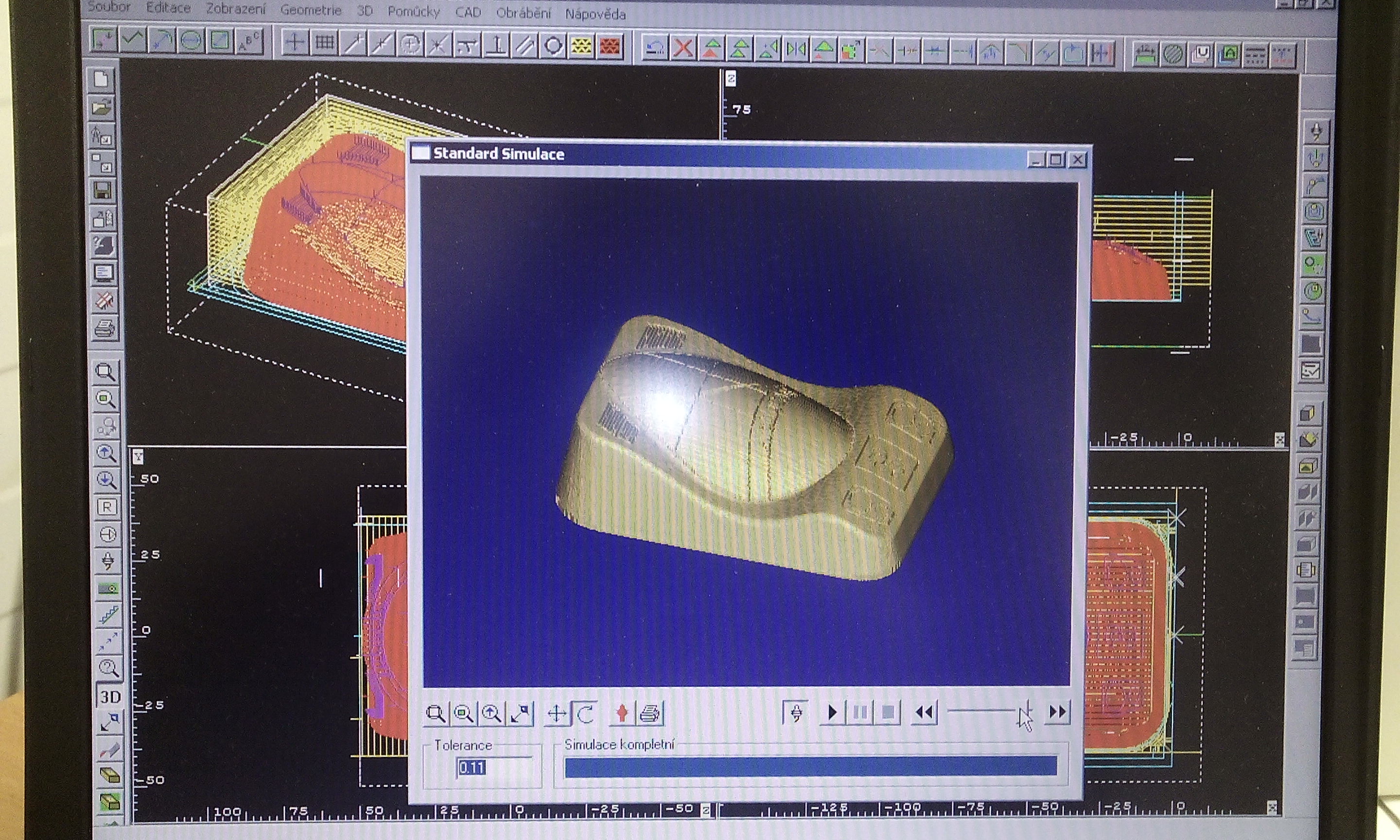
Task: Open the Geometrie menu
Action: coord(311,10)
